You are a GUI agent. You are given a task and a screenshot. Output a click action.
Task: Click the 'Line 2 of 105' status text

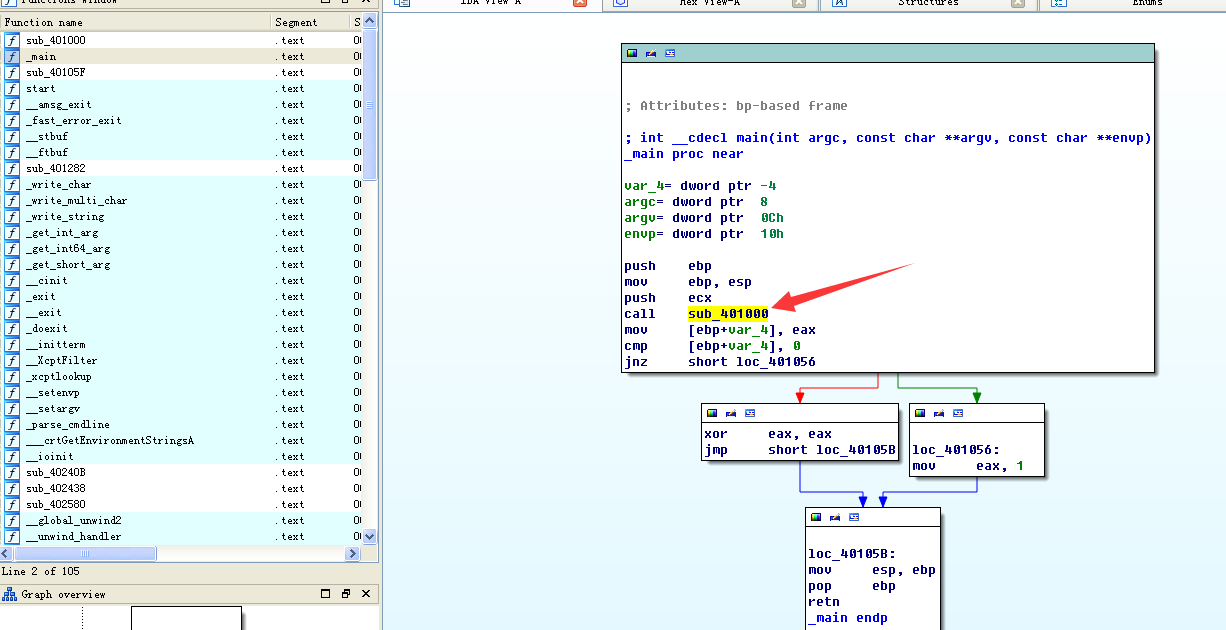tap(43, 571)
